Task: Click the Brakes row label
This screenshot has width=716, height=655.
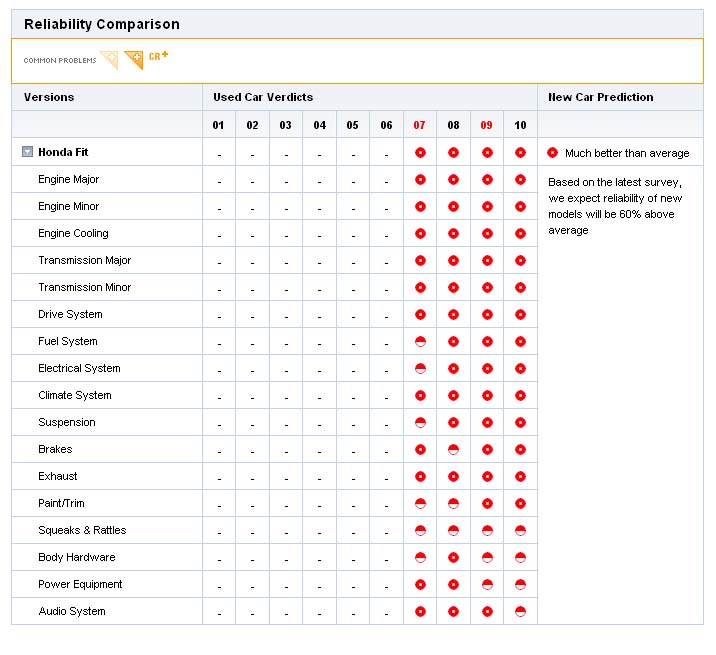Action: [55, 449]
